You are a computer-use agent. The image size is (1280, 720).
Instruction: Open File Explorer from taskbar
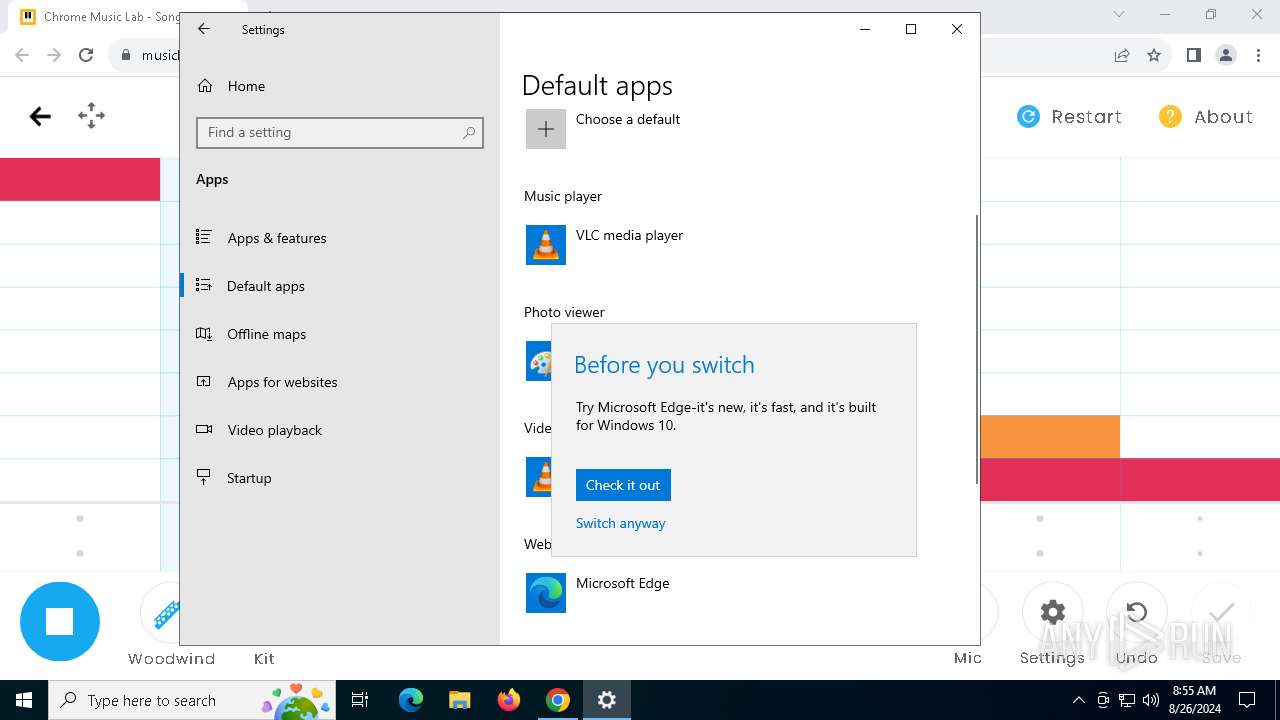pyautogui.click(x=459, y=700)
